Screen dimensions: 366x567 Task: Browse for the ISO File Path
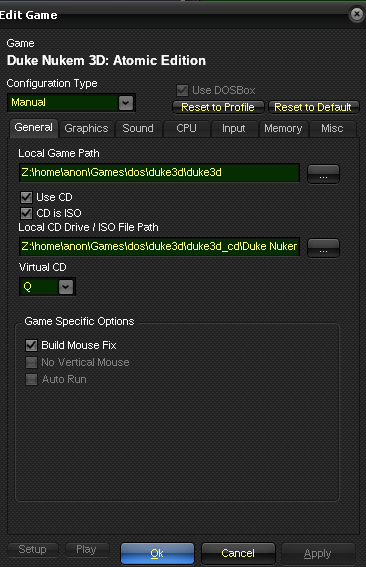click(x=323, y=248)
